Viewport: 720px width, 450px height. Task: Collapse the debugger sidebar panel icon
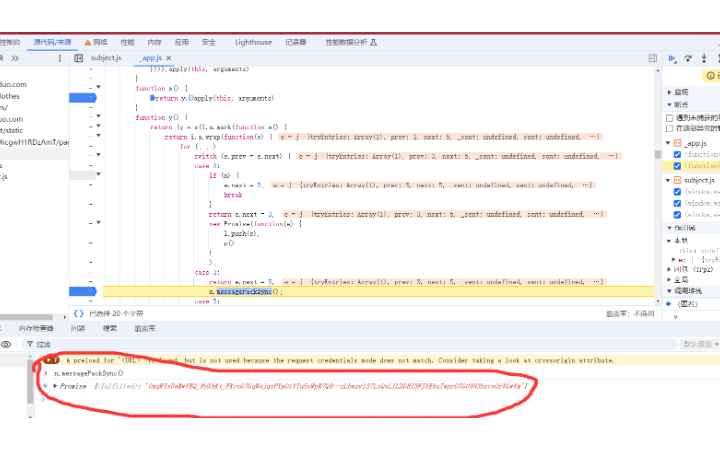[x=652, y=58]
